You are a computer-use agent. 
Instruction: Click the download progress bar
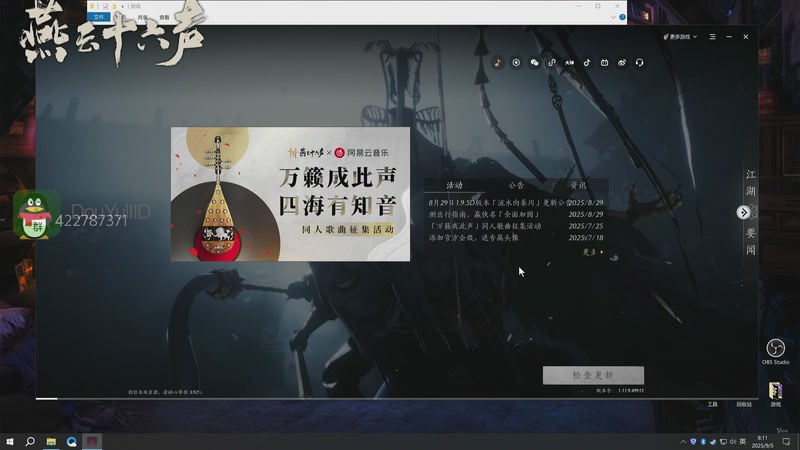pyautogui.click(x=396, y=398)
